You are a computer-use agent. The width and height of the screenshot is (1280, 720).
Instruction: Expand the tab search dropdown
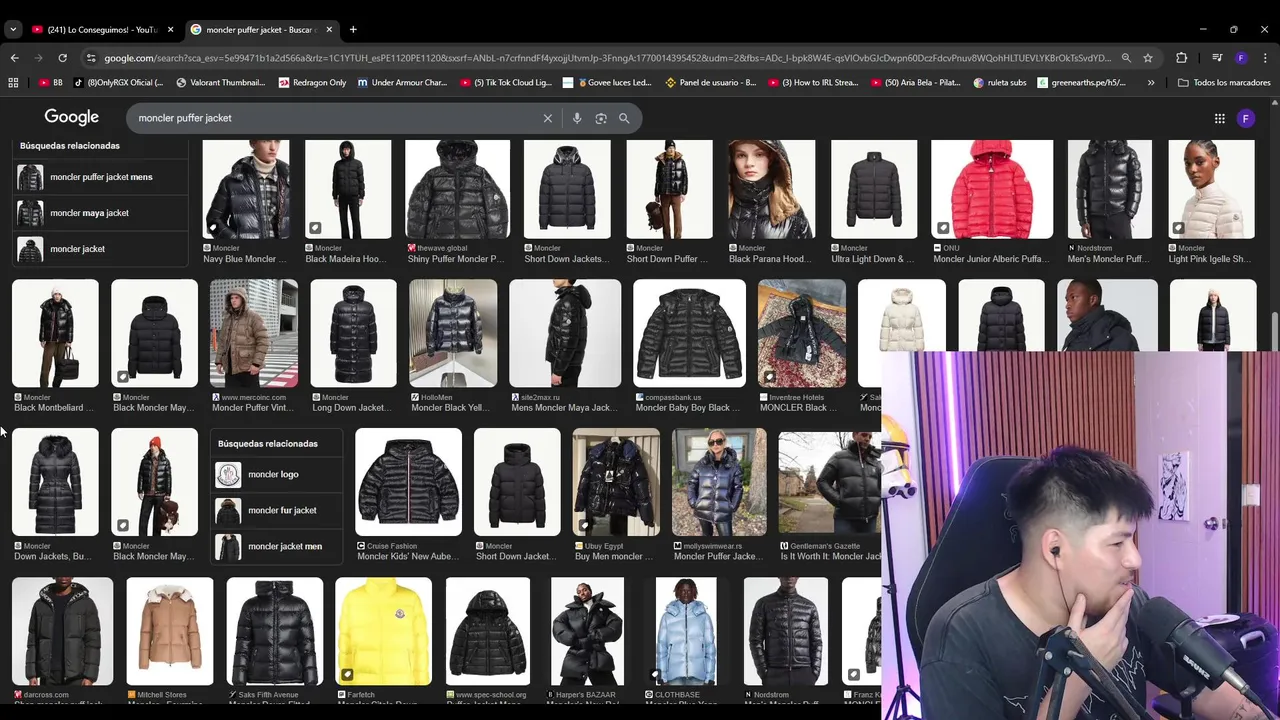[x=13, y=29]
